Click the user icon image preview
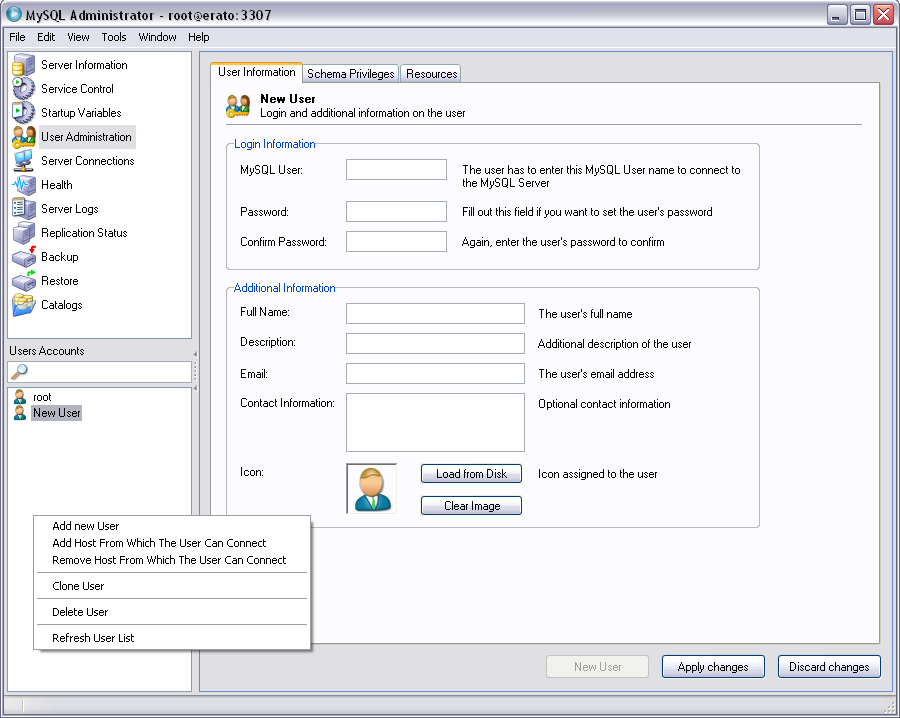Viewport: 900px width, 718px height. click(x=372, y=488)
